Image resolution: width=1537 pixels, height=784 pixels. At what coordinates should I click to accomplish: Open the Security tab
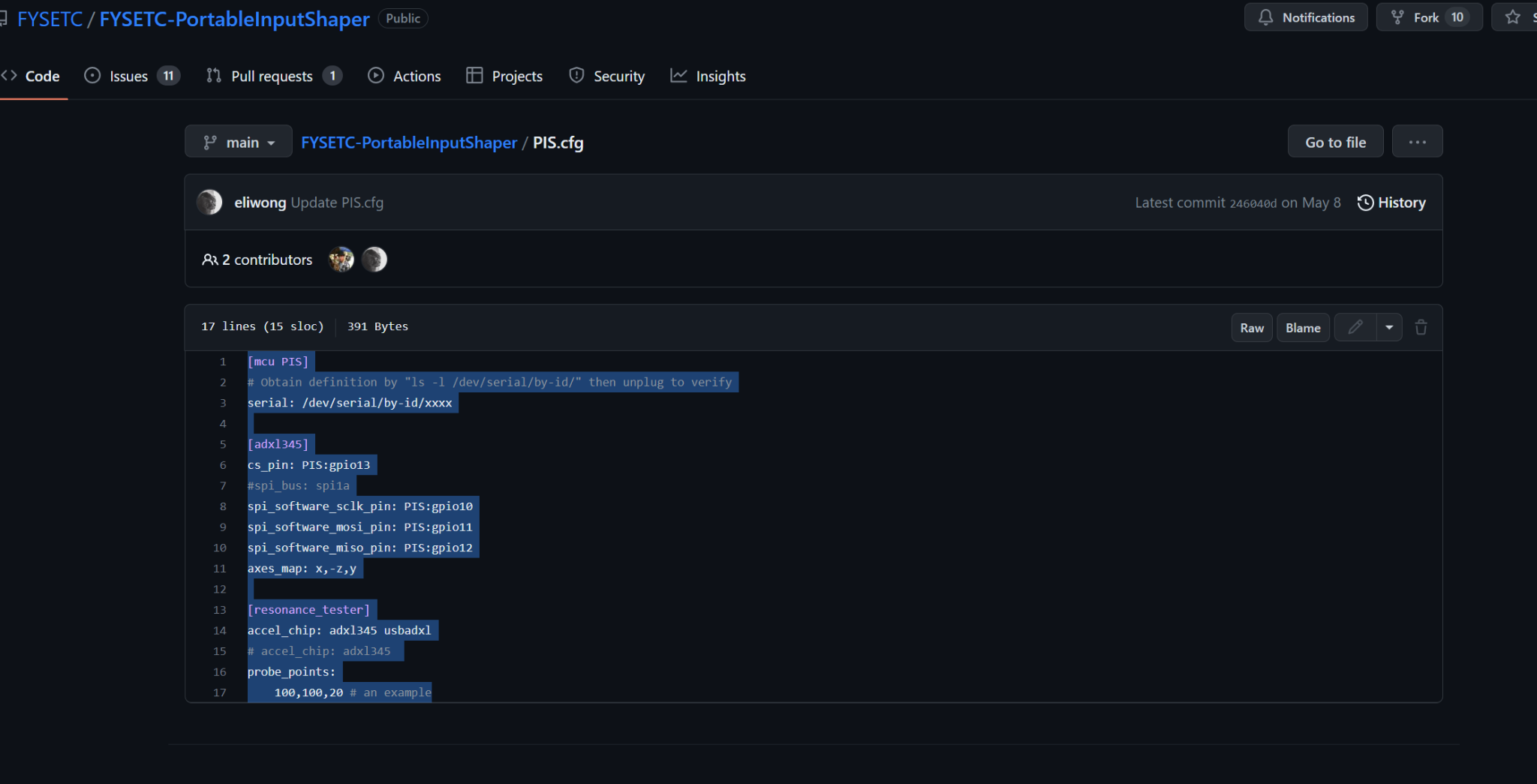(x=607, y=76)
